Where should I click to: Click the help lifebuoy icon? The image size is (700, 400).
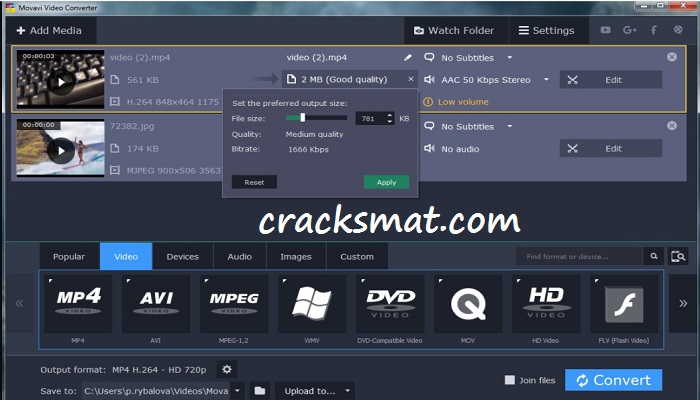[x=678, y=30]
